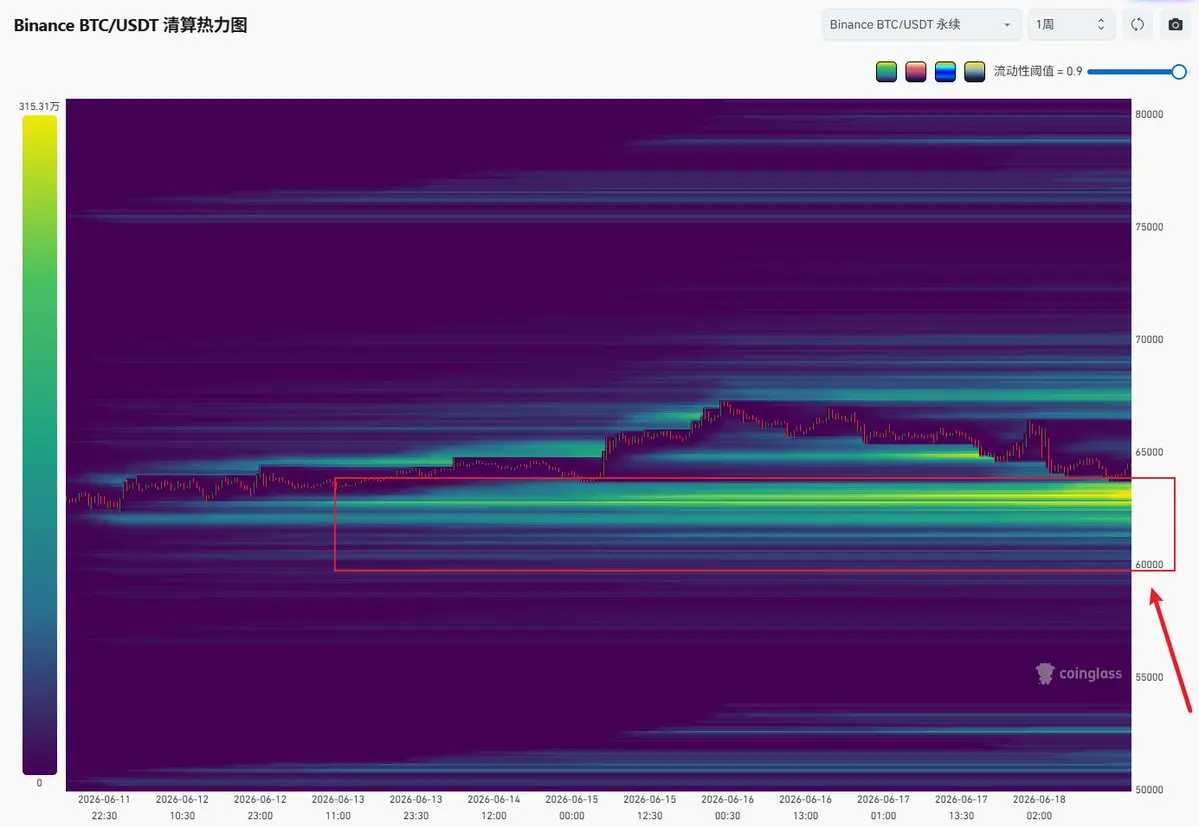
Task: Select the green-yellow viridis color scheme
Action: click(886, 72)
